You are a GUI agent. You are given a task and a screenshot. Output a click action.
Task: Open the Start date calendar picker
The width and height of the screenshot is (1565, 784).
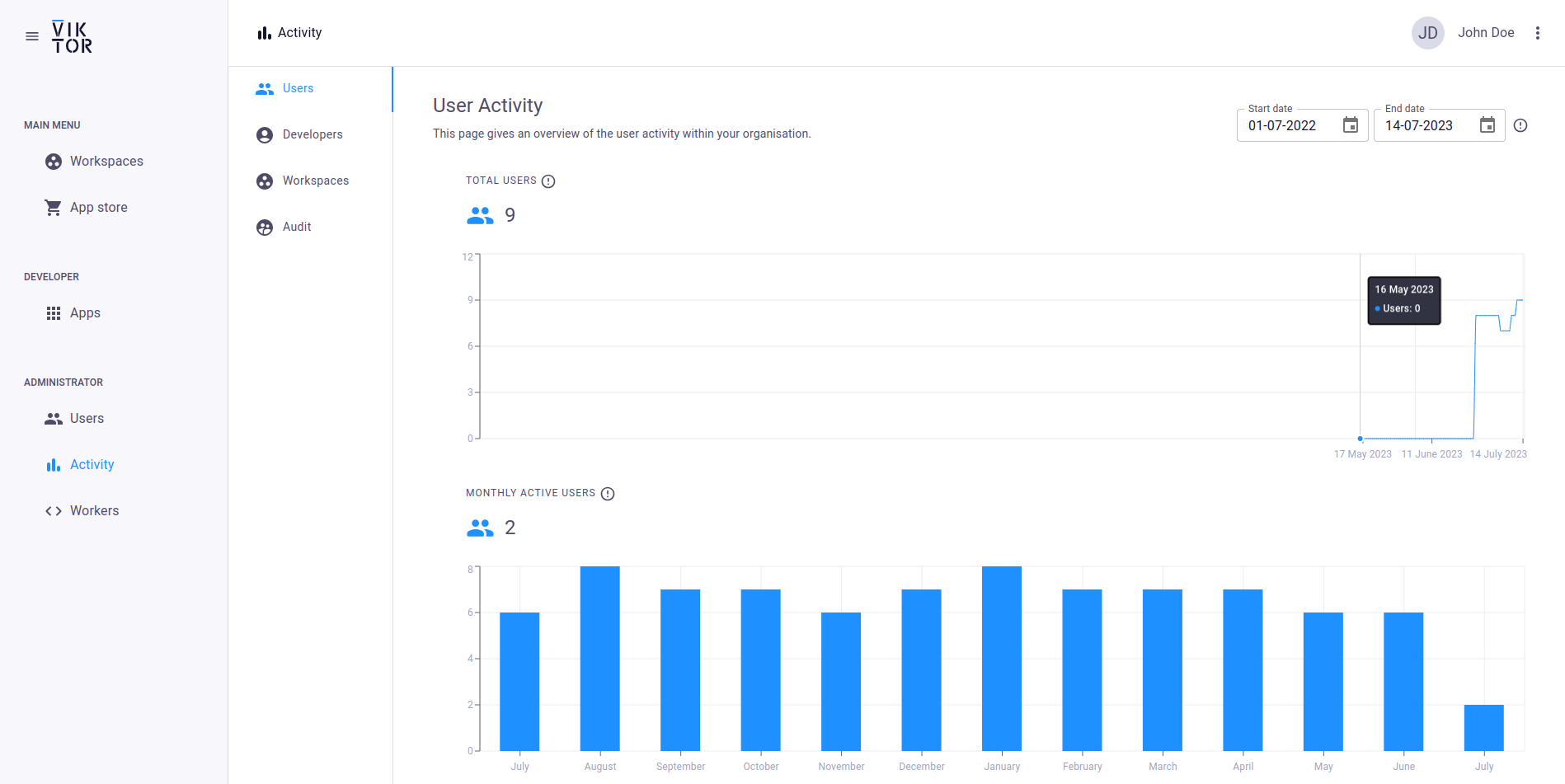pyautogui.click(x=1350, y=125)
